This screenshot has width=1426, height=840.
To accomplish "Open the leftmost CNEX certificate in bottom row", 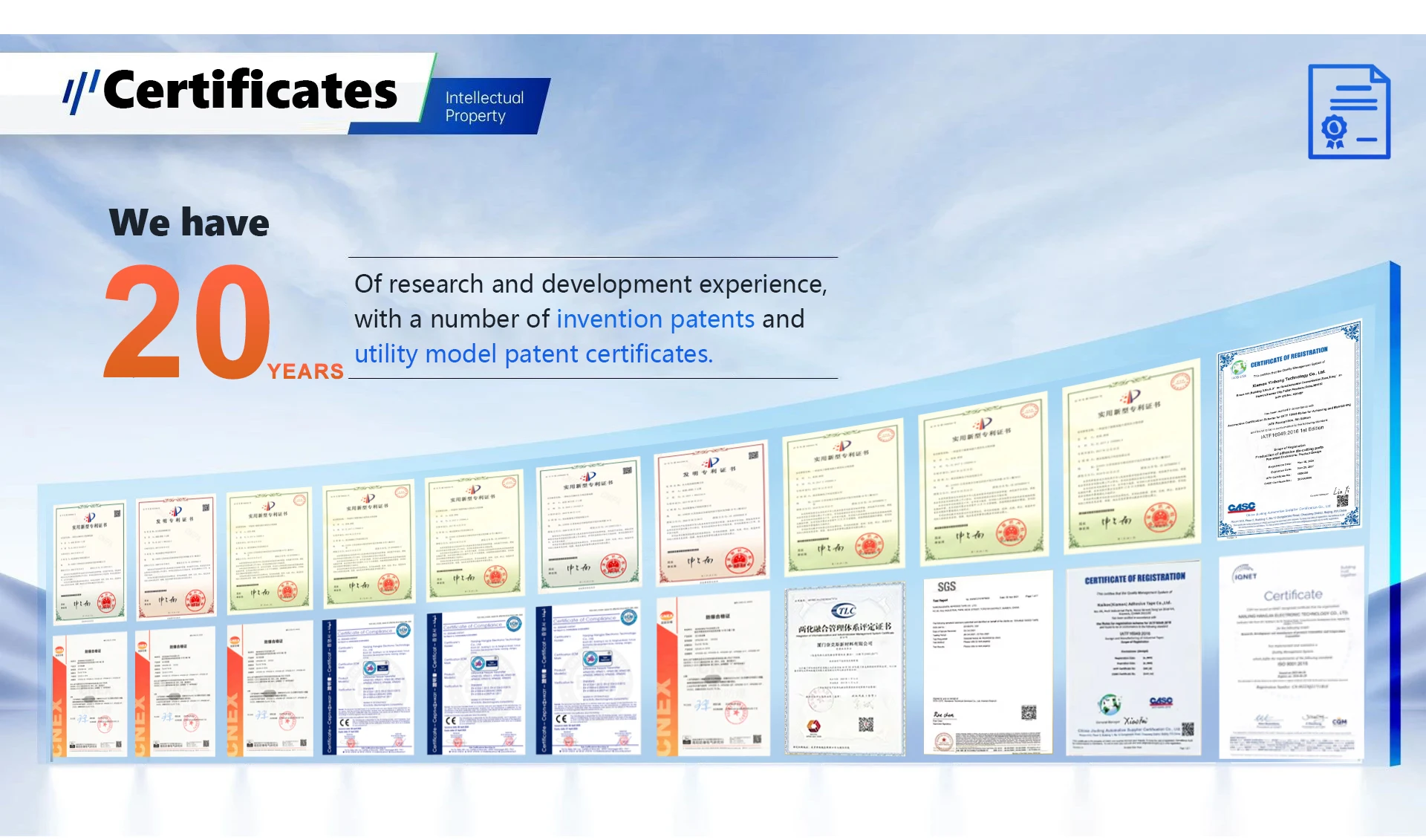I will 90,696.
